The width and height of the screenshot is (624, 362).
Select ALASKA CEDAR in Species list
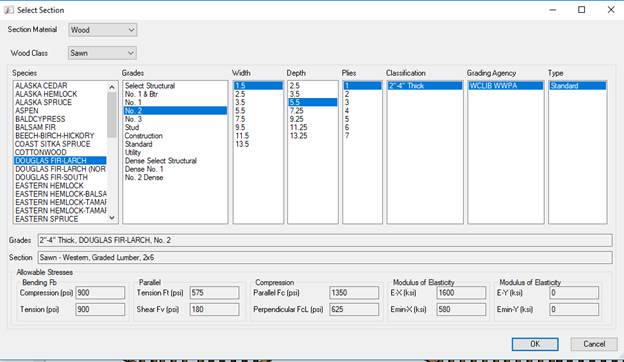pos(41,86)
